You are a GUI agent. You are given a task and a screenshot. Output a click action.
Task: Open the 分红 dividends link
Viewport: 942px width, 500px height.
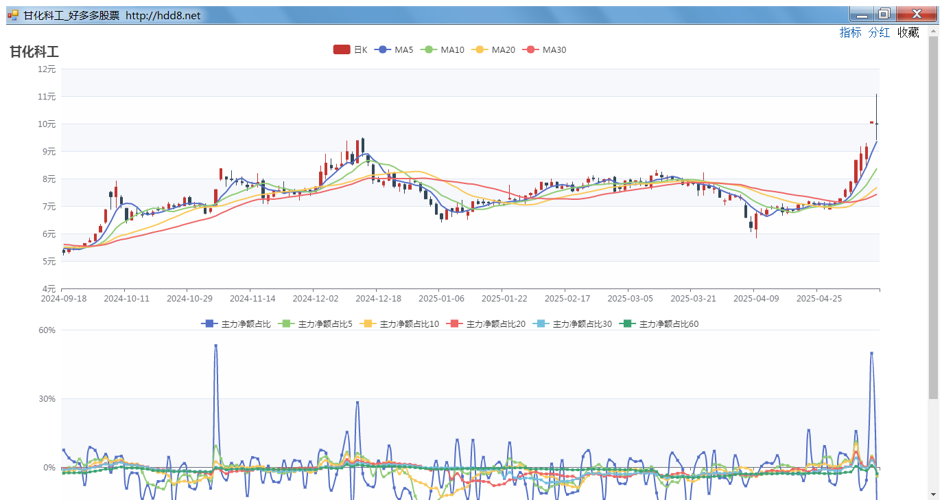coord(879,32)
